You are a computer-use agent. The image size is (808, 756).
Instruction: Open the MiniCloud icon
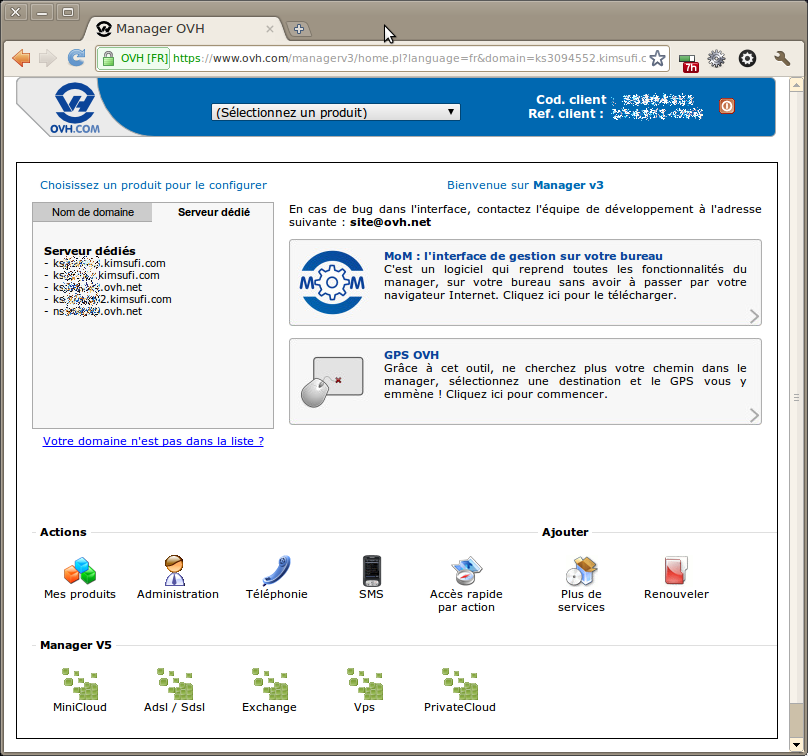click(80, 684)
